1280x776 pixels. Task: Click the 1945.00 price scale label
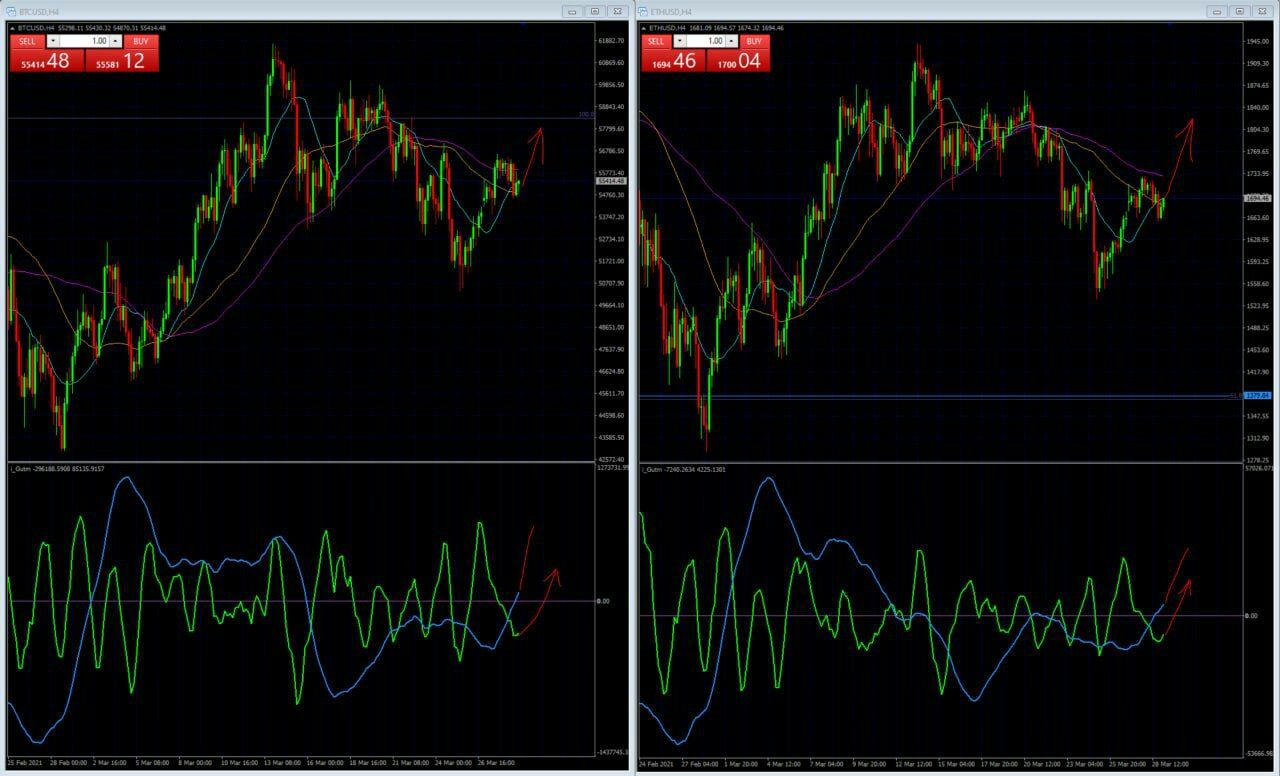pos(1257,41)
